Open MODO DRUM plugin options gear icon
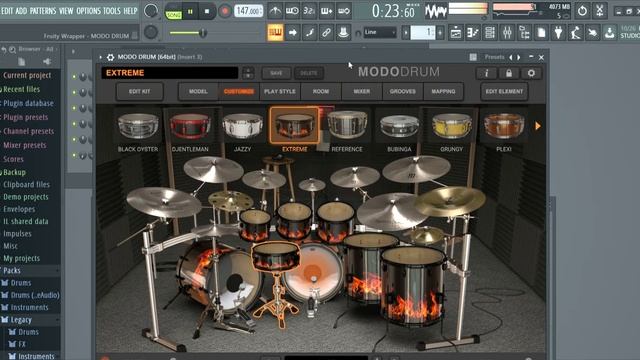Image resolution: width=640 pixels, height=360 pixels. [110, 57]
